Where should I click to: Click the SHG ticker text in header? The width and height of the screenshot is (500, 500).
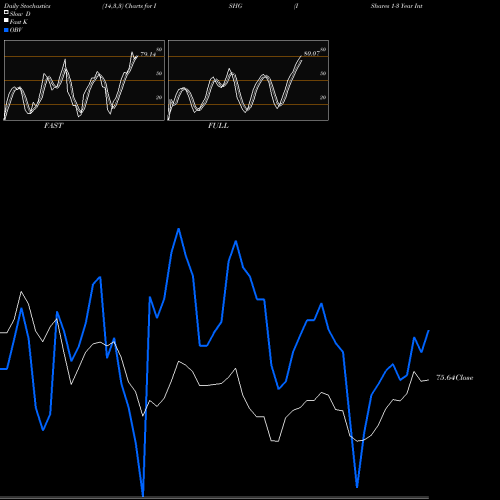click(x=235, y=6)
